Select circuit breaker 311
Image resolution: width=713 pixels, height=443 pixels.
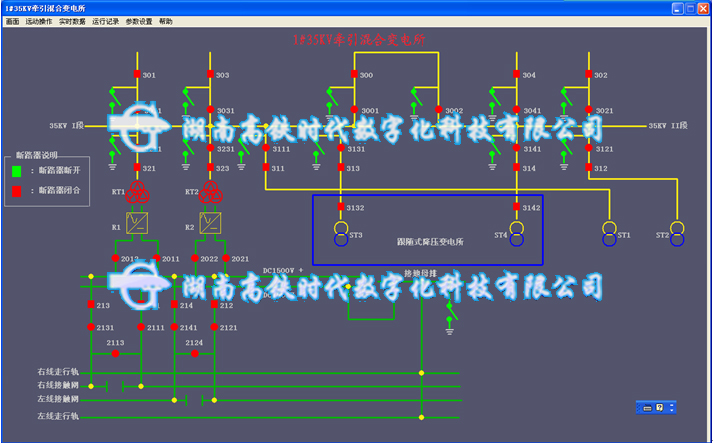click(x=266, y=168)
